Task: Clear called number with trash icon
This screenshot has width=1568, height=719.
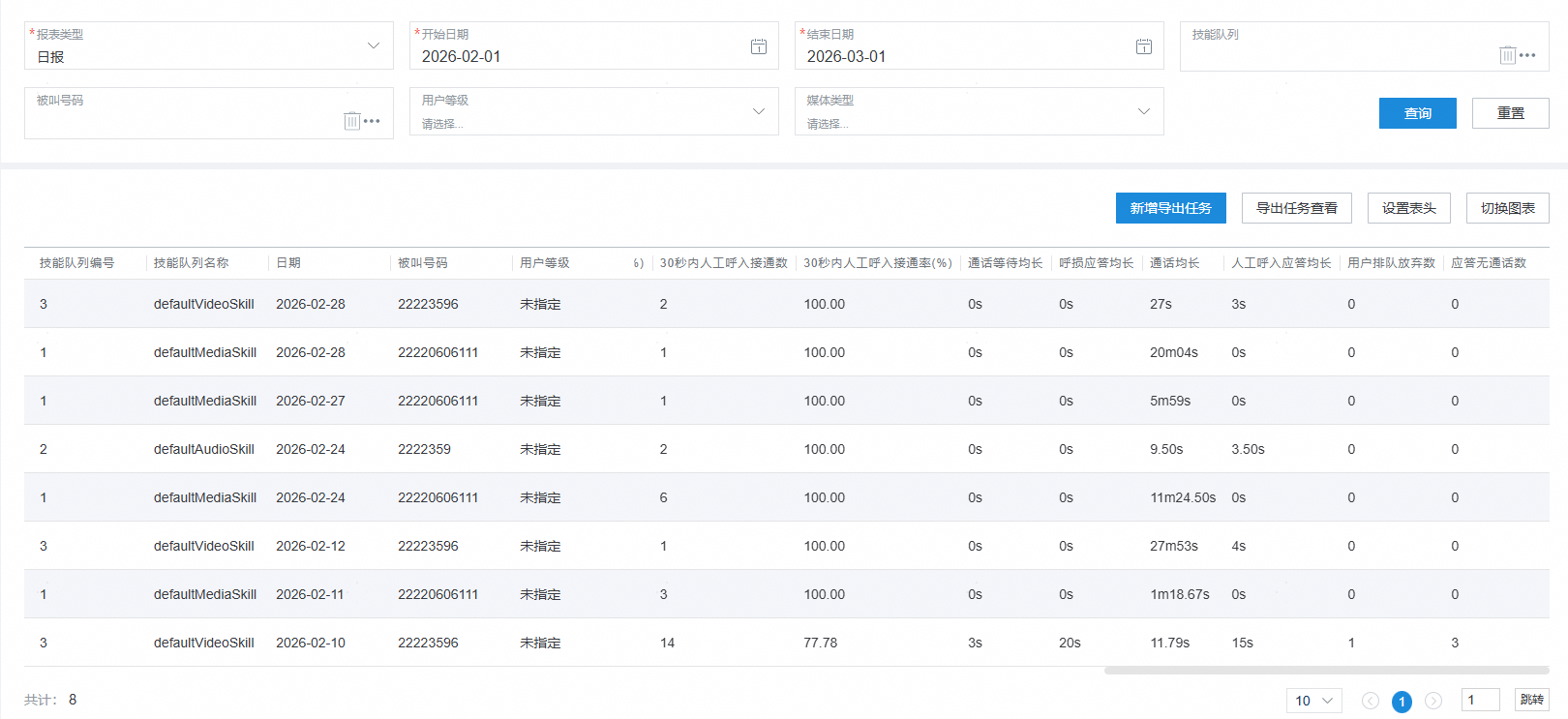Action: point(352,121)
